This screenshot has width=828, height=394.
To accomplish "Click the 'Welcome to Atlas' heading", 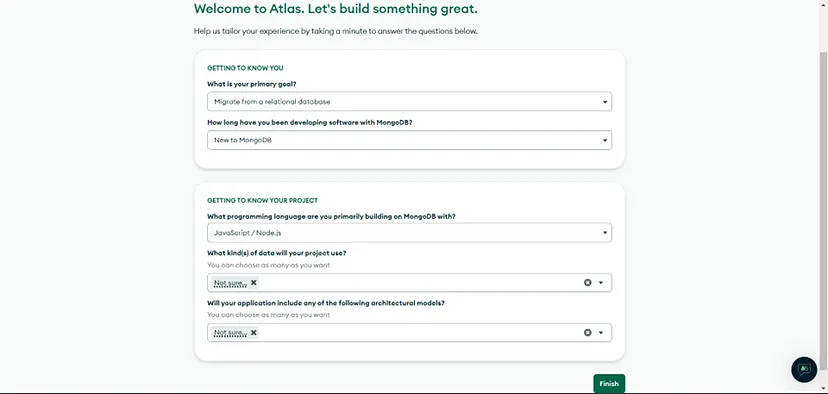I will coord(335,8).
